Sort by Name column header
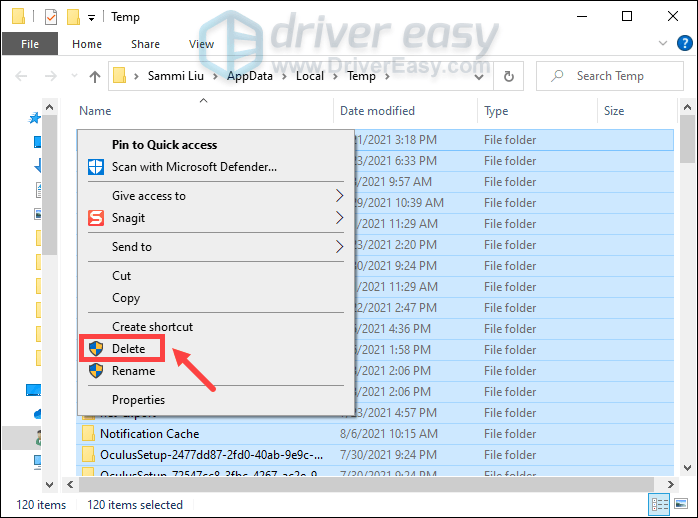 (95, 111)
